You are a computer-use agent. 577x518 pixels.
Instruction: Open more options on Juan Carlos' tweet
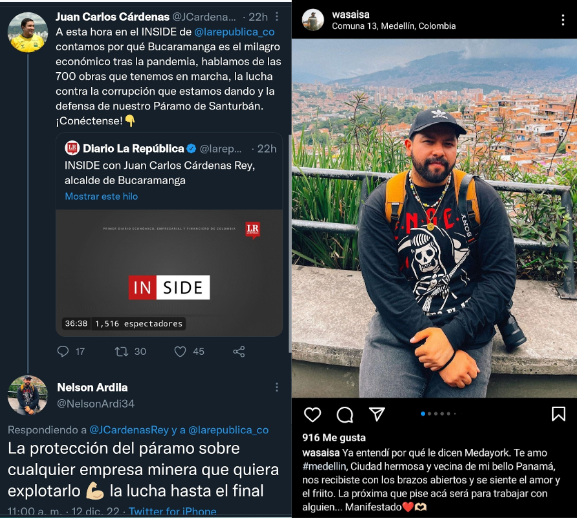pyautogui.click(x=277, y=17)
